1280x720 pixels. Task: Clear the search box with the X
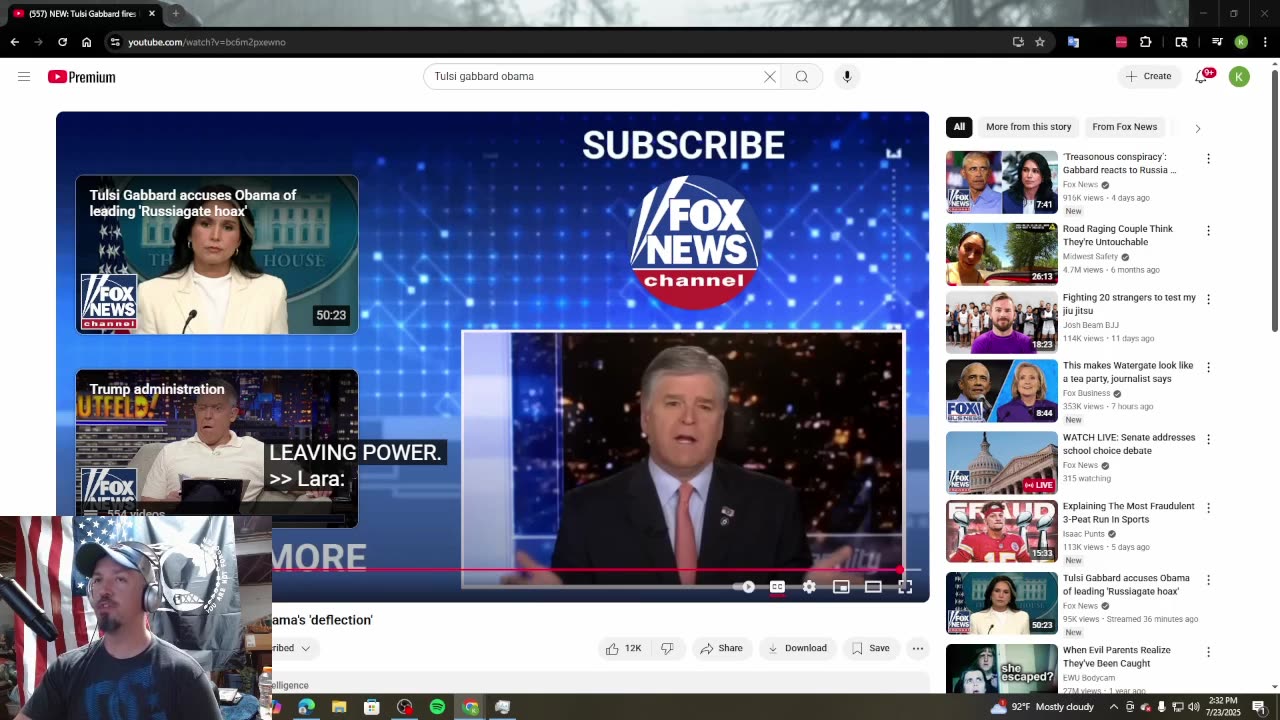tap(770, 77)
